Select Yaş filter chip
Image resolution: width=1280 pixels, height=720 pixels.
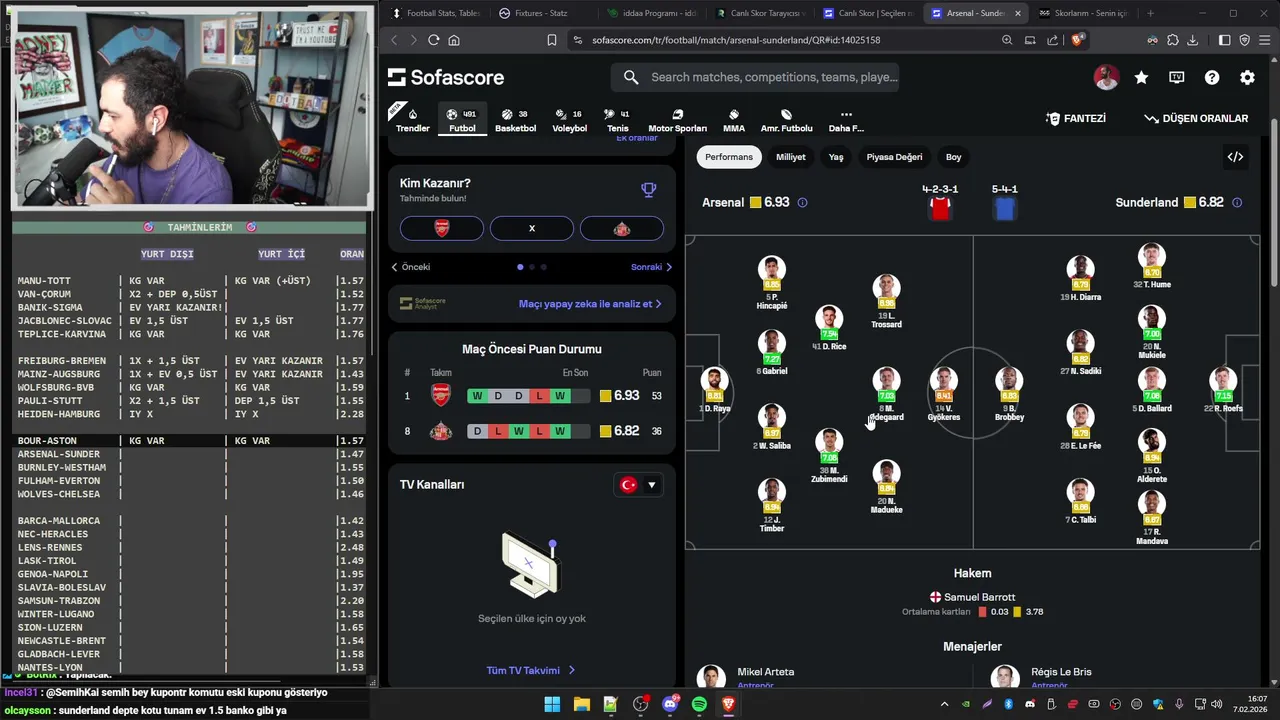836,157
